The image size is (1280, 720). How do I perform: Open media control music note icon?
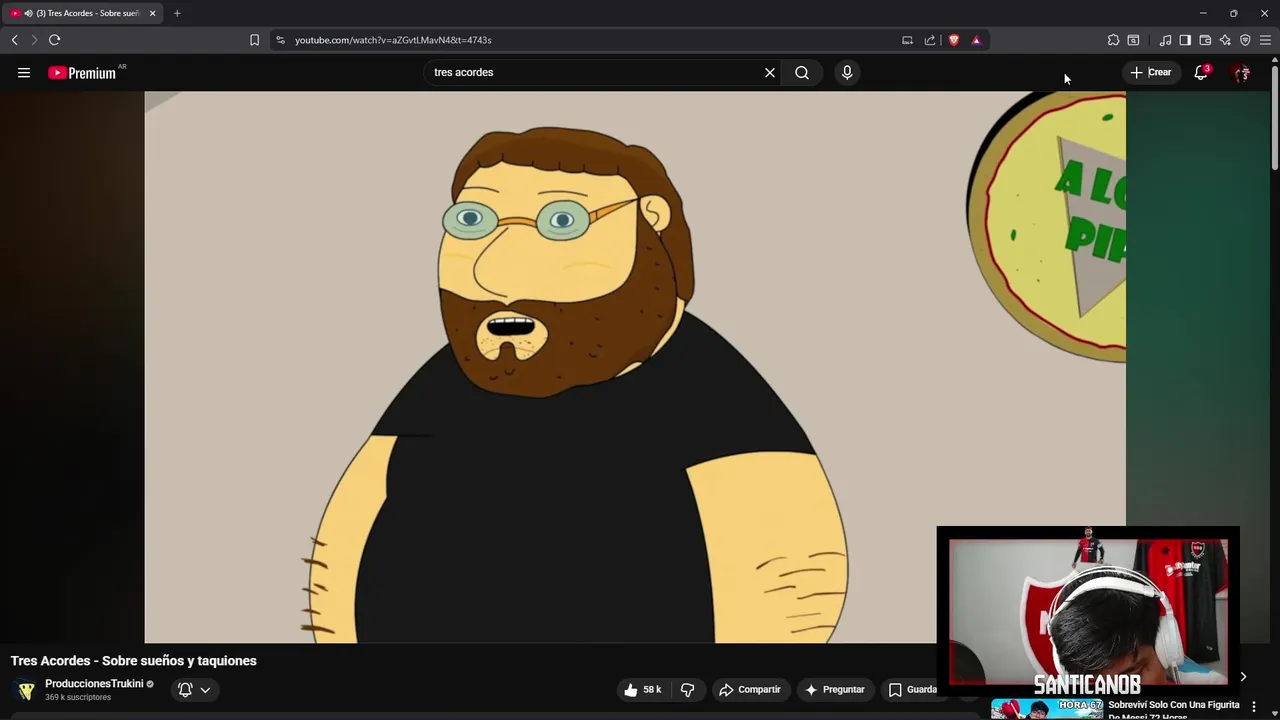(x=1165, y=40)
